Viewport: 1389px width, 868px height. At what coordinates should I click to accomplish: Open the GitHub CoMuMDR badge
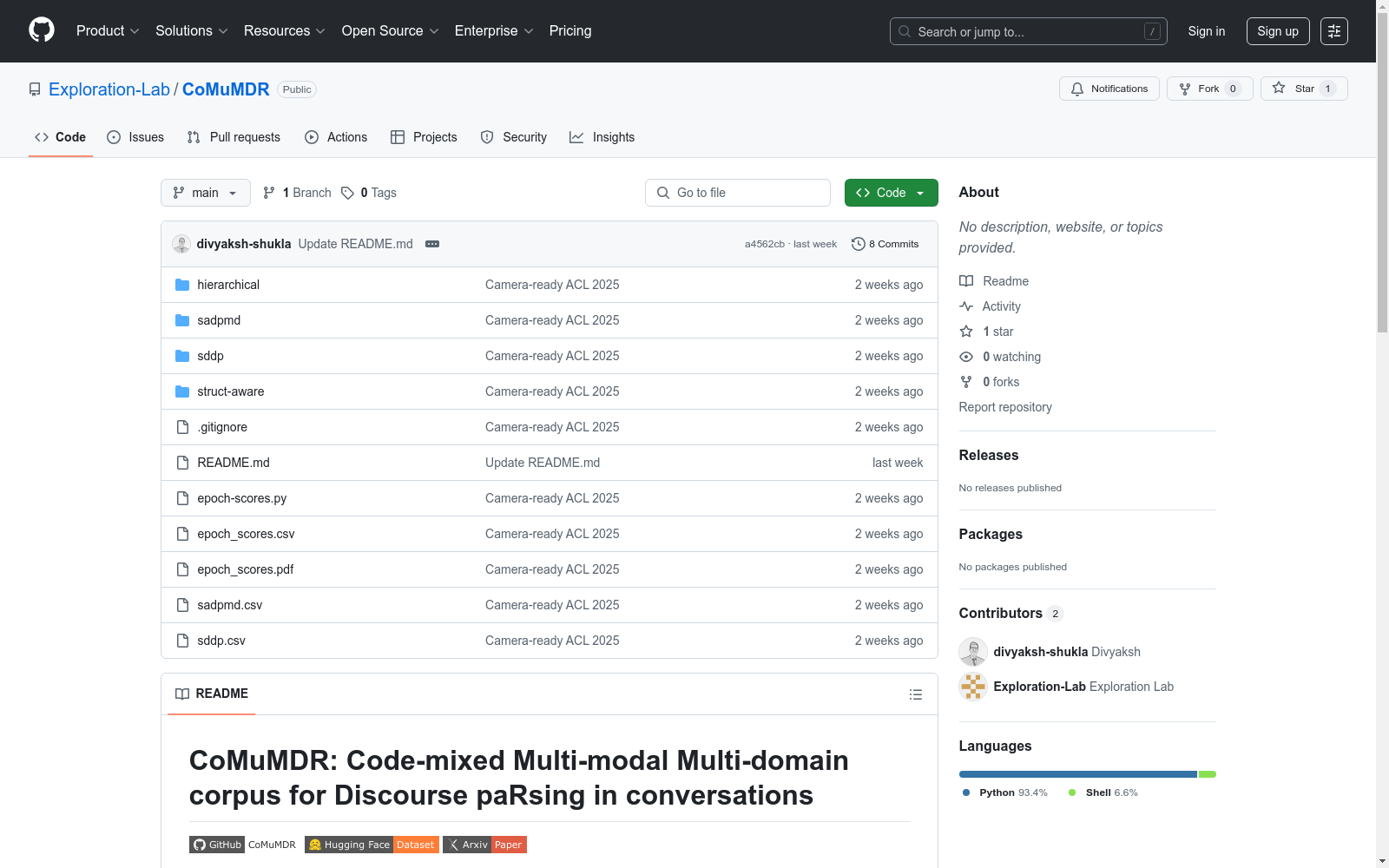pyautogui.click(x=244, y=845)
